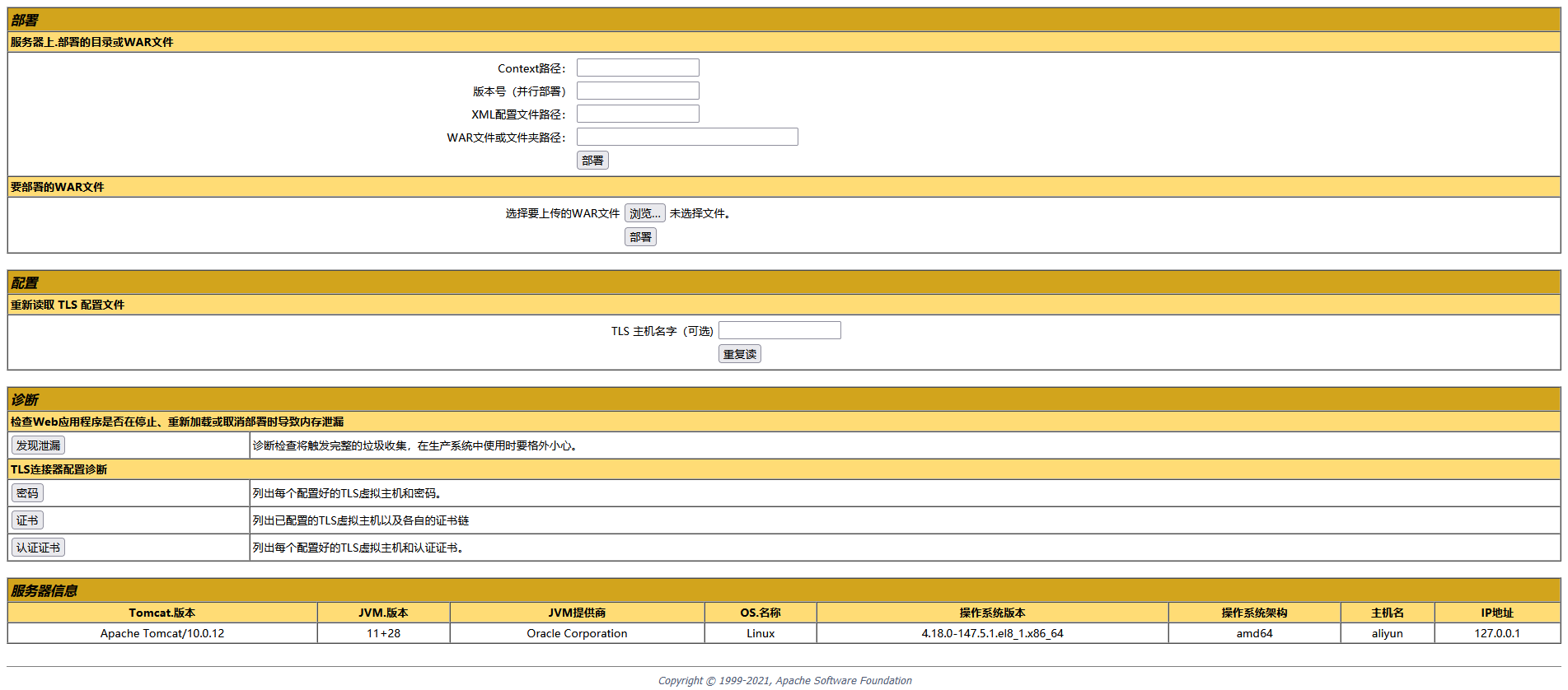This screenshot has height=690, width=1568.
Task: Click the 密码 TLS diagnostics button
Action: (27, 493)
